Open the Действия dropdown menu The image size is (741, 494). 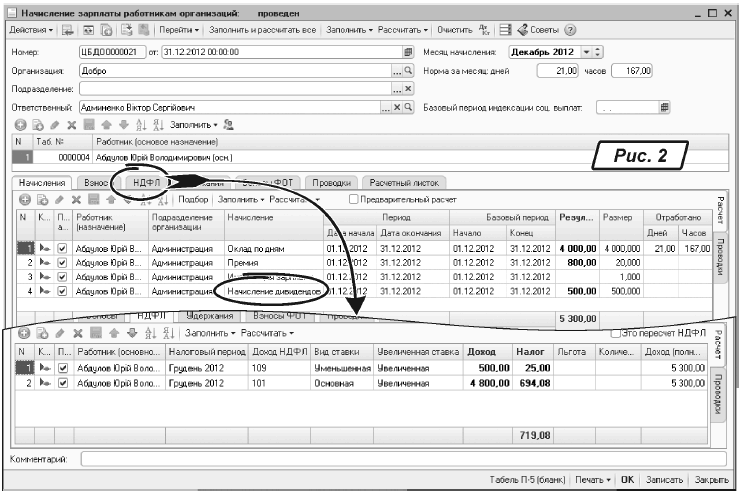pos(30,31)
